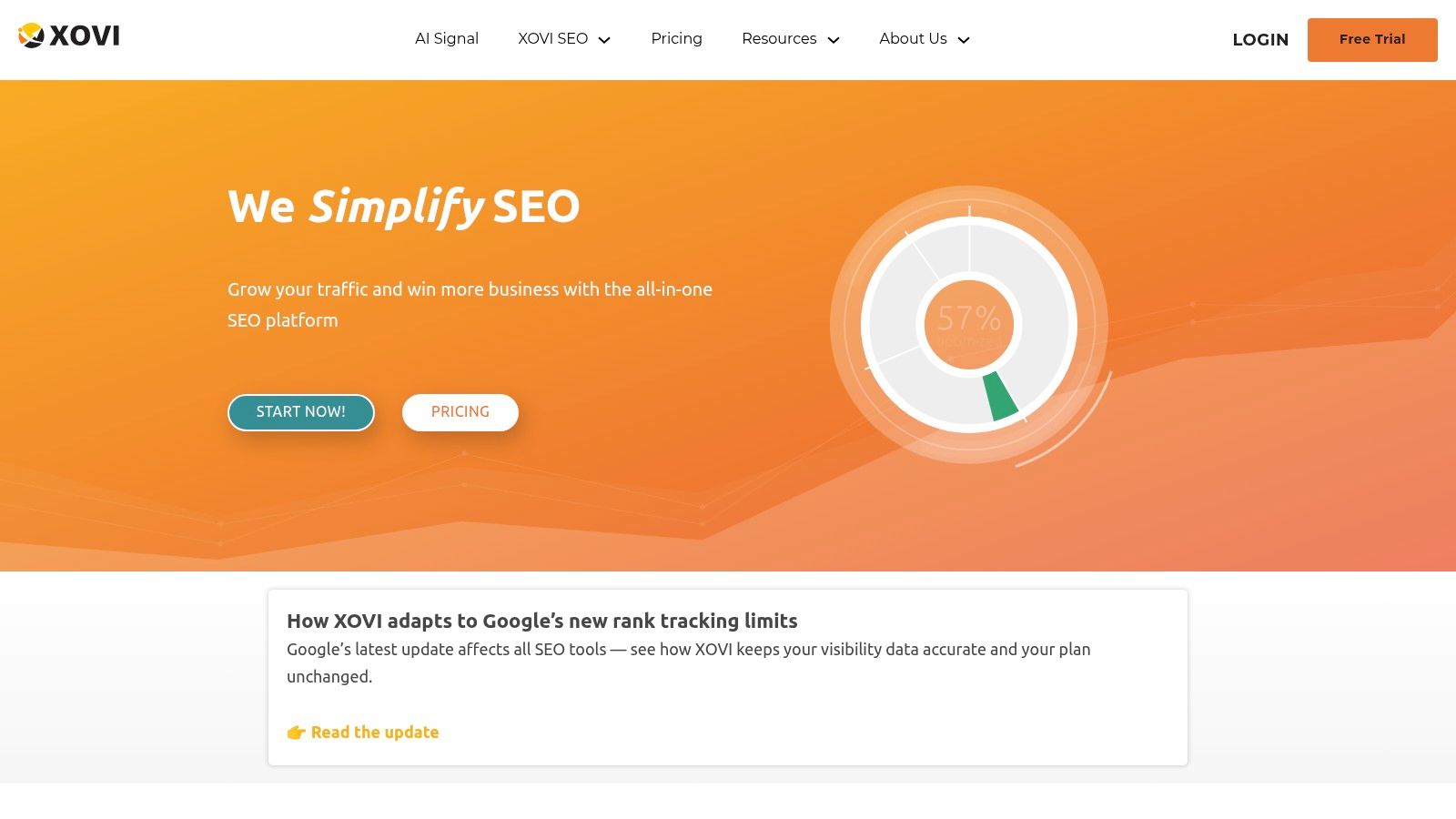Select the About Us menu label

tap(913, 39)
